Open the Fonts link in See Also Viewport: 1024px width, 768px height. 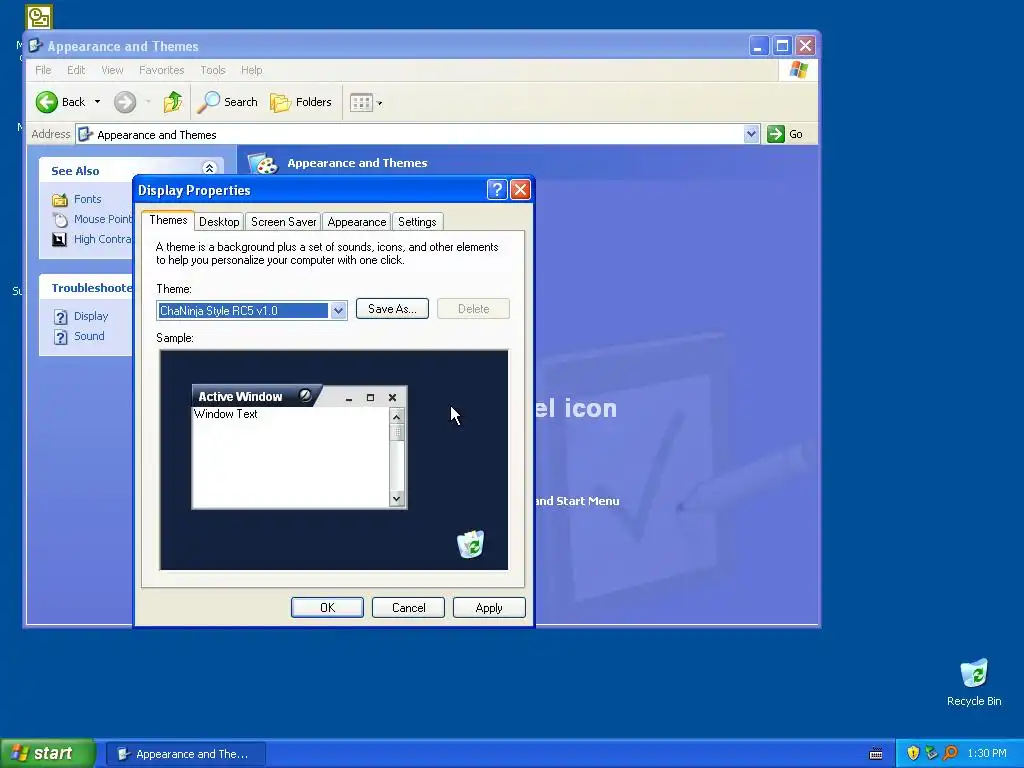click(88, 199)
